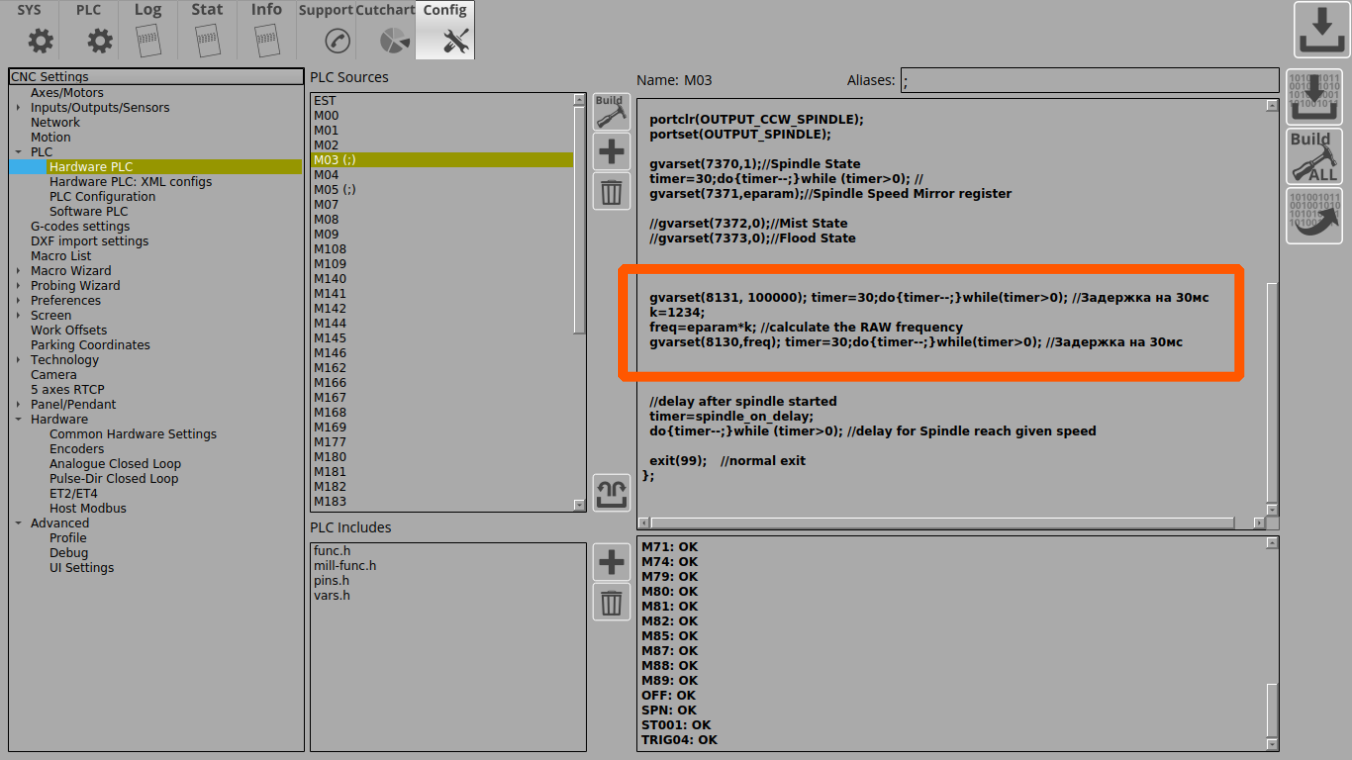Add a PLC include with plus icon
Viewport: 1352px width, 760px height.
[611, 563]
